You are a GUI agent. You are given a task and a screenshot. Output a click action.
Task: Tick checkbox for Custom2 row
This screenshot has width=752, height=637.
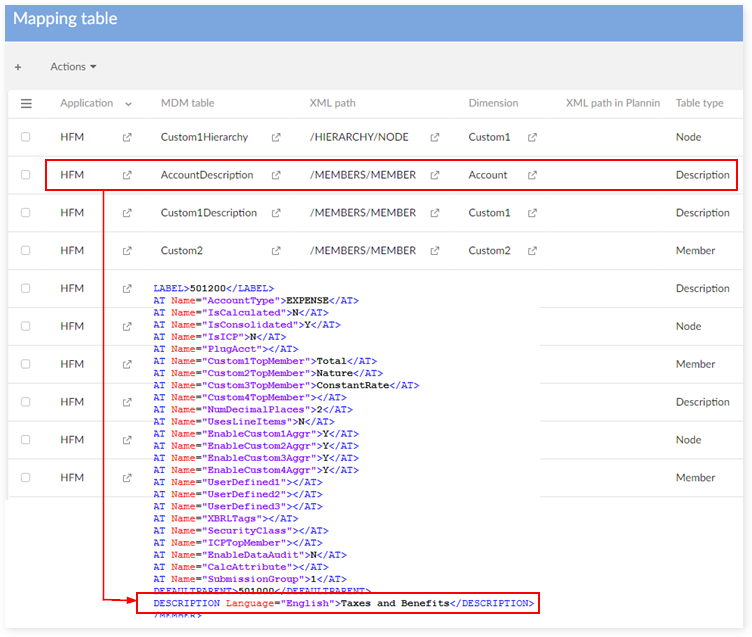point(25,250)
